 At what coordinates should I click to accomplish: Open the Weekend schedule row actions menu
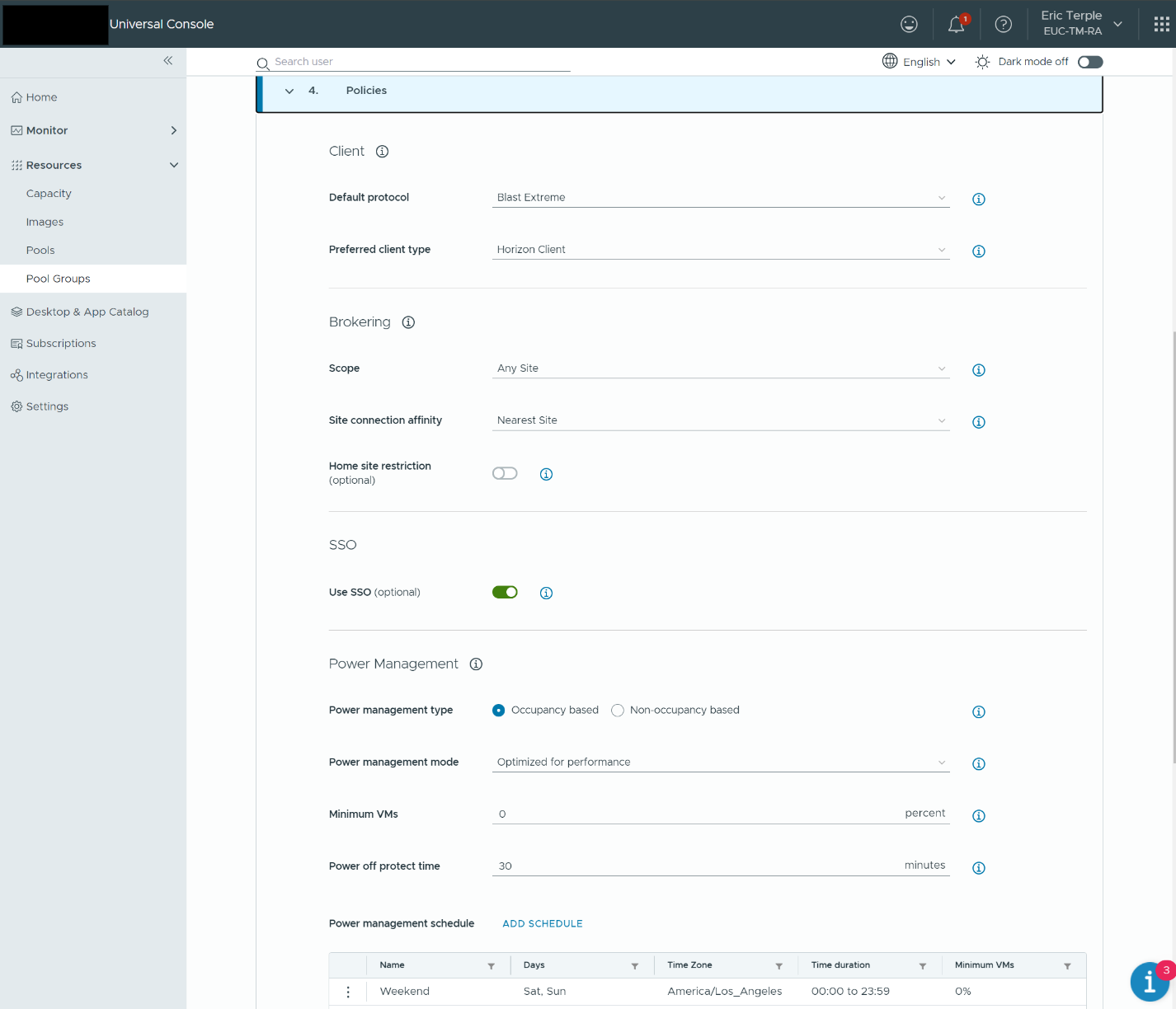[x=348, y=992]
